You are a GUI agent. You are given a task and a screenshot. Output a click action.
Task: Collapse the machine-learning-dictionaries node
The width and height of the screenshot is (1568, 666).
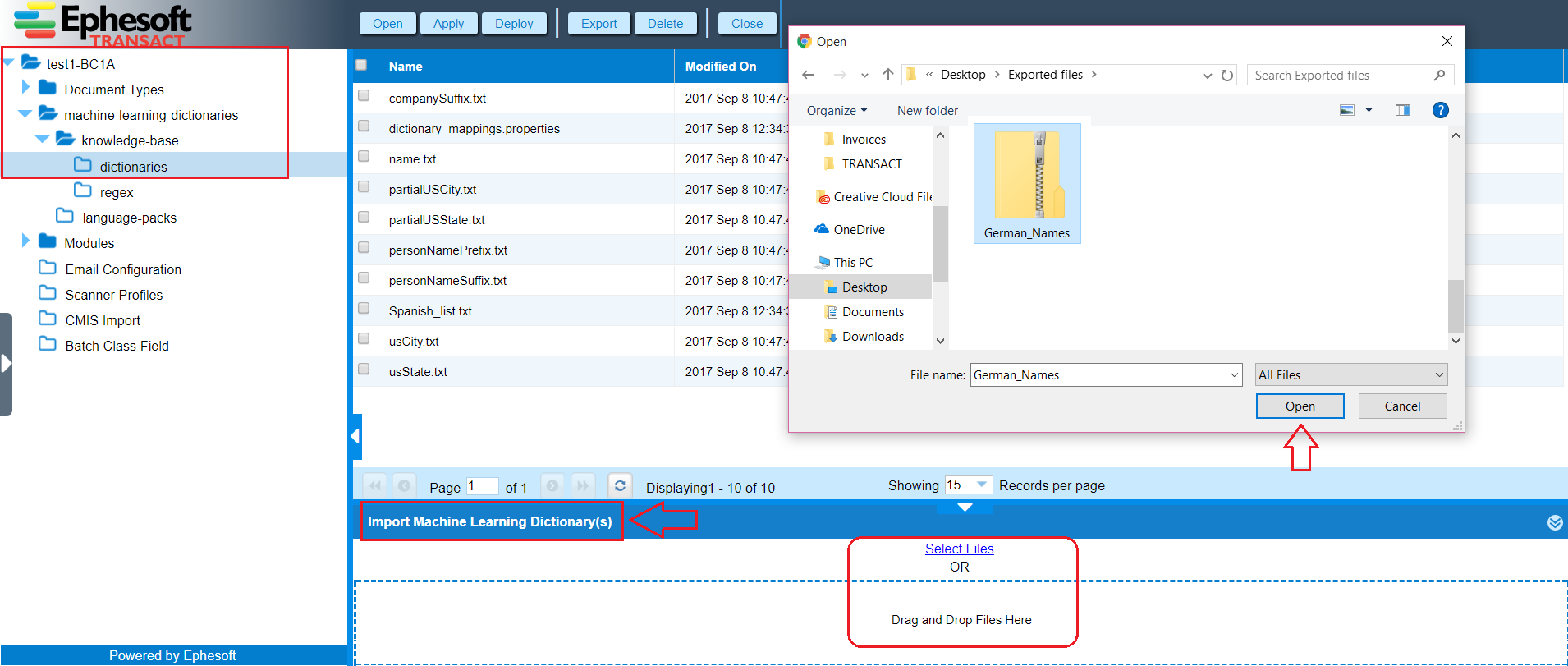25,113
